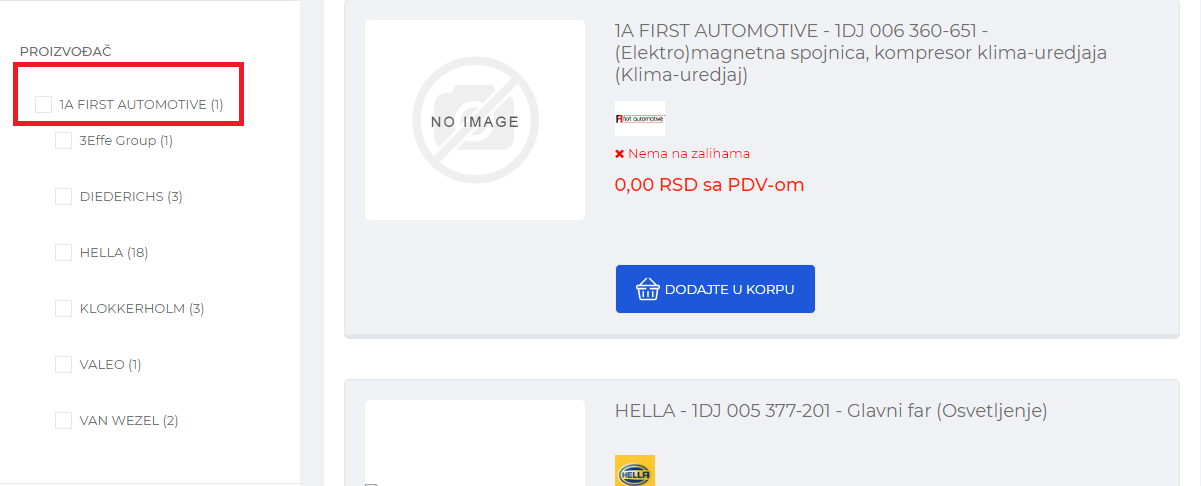1201x486 pixels.
Task: Open the HELLA Glavni far product link
Action: [831, 411]
